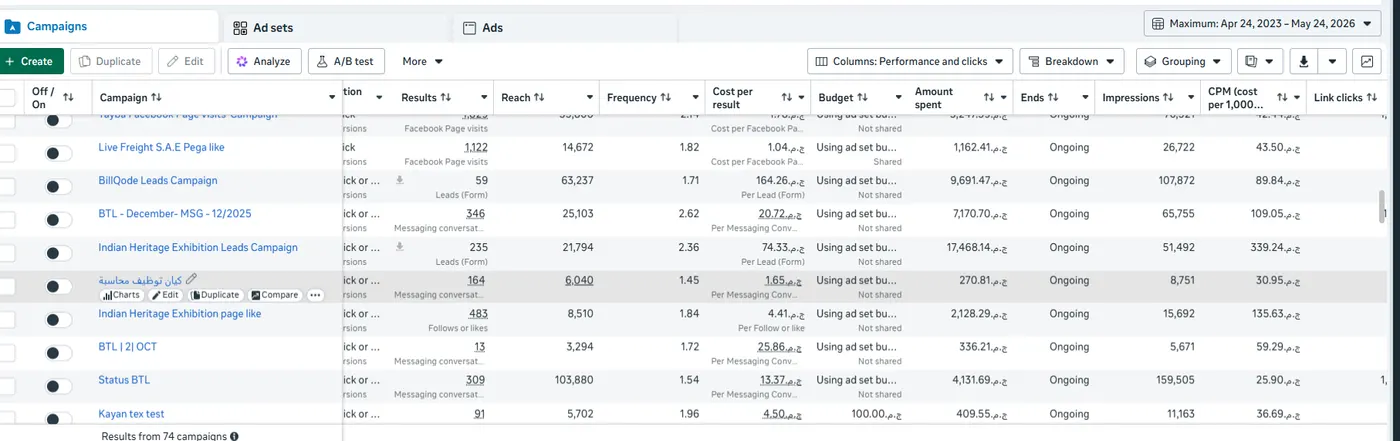Click info icon beside Results from 74 campaigns
Viewport: 1400px width, 441px height.
tap(234, 436)
